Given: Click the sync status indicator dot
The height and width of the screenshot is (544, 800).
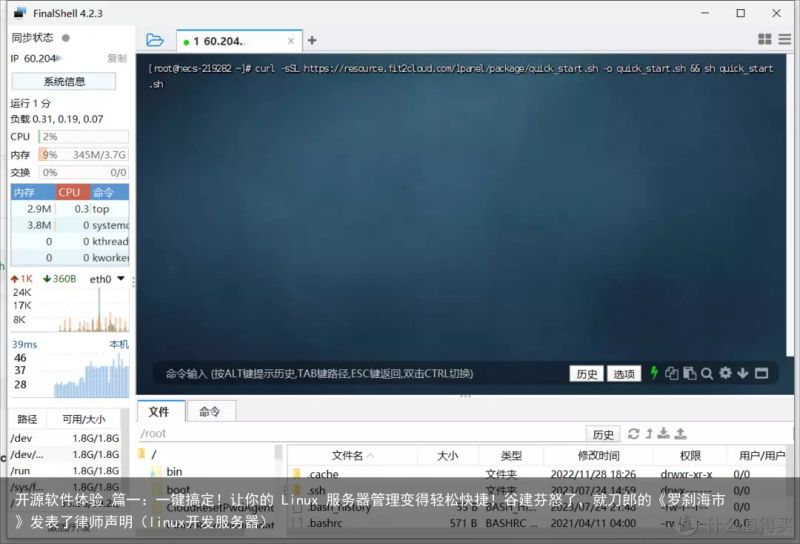Looking at the screenshot, I should 65,38.
